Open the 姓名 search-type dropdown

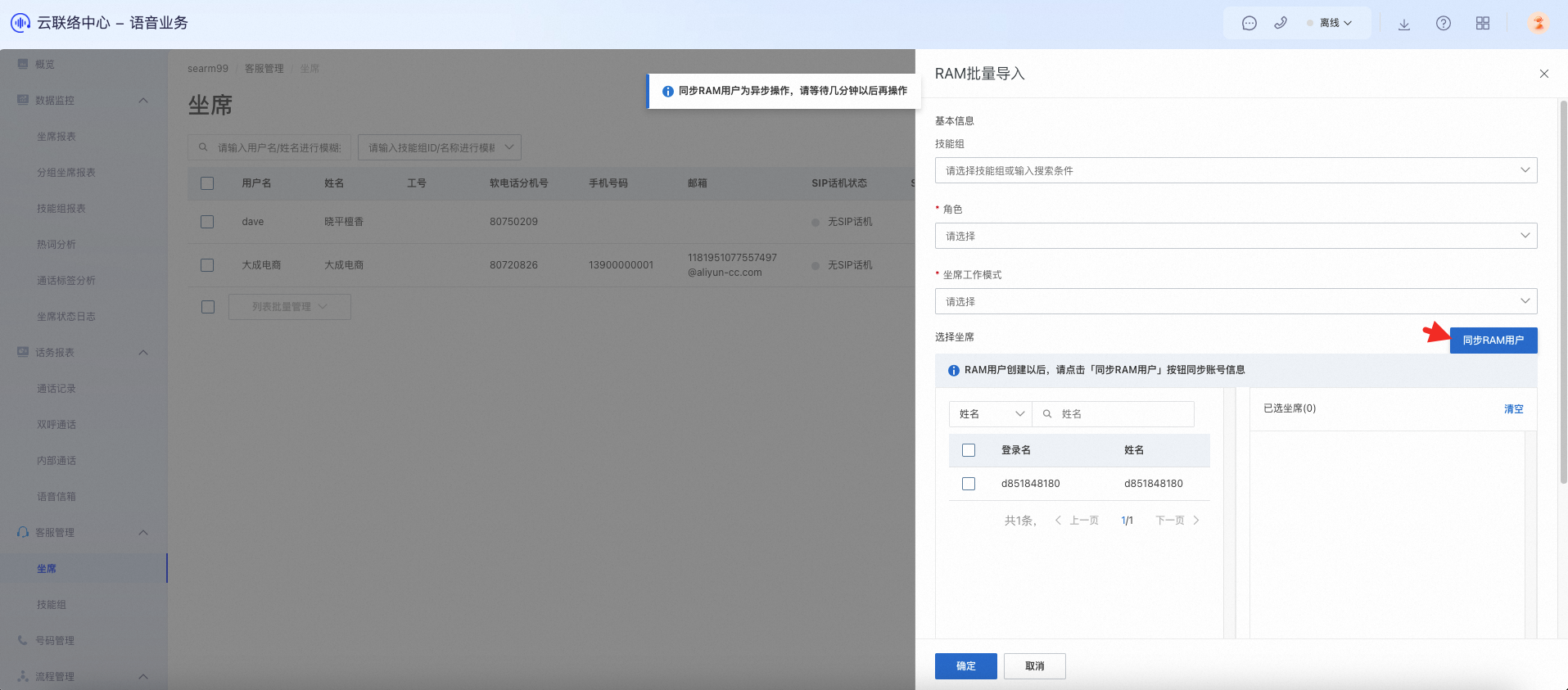991,414
